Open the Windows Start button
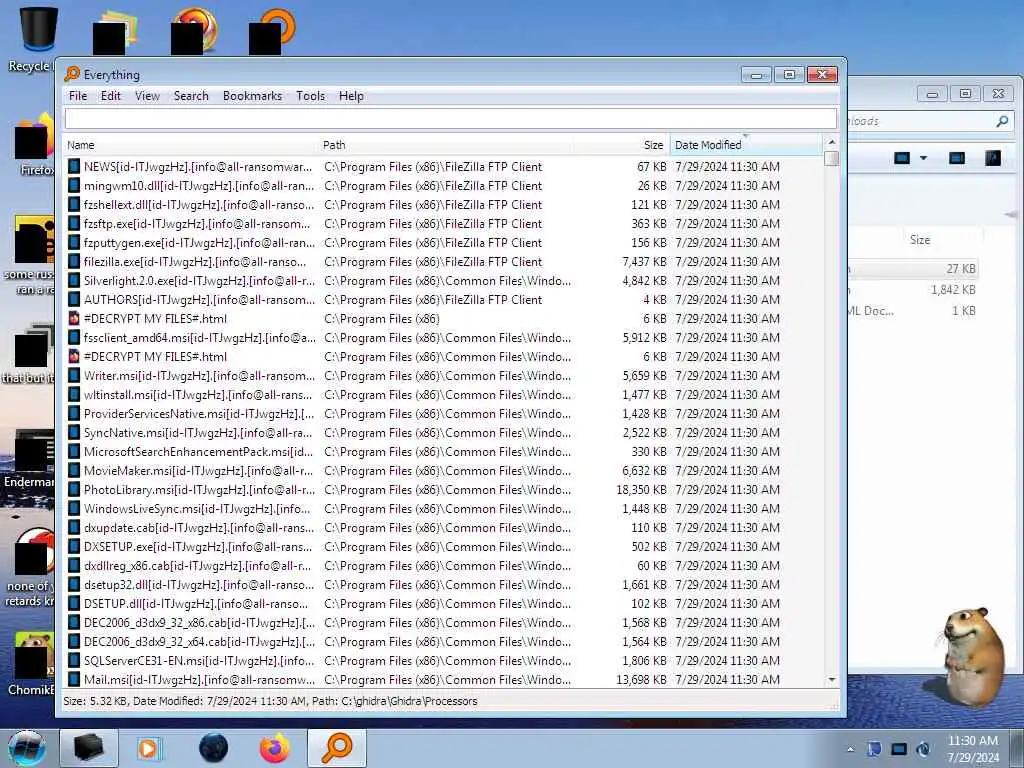 [27, 748]
